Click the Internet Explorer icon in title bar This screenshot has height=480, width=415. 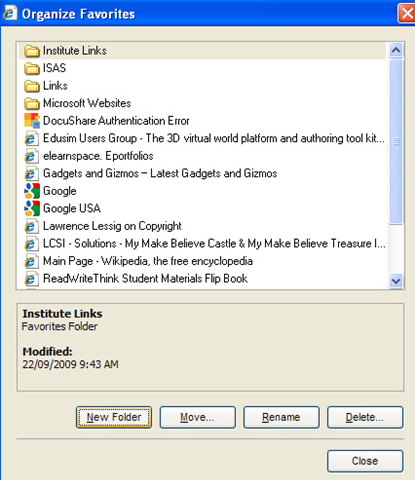pyautogui.click(x=10, y=13)
